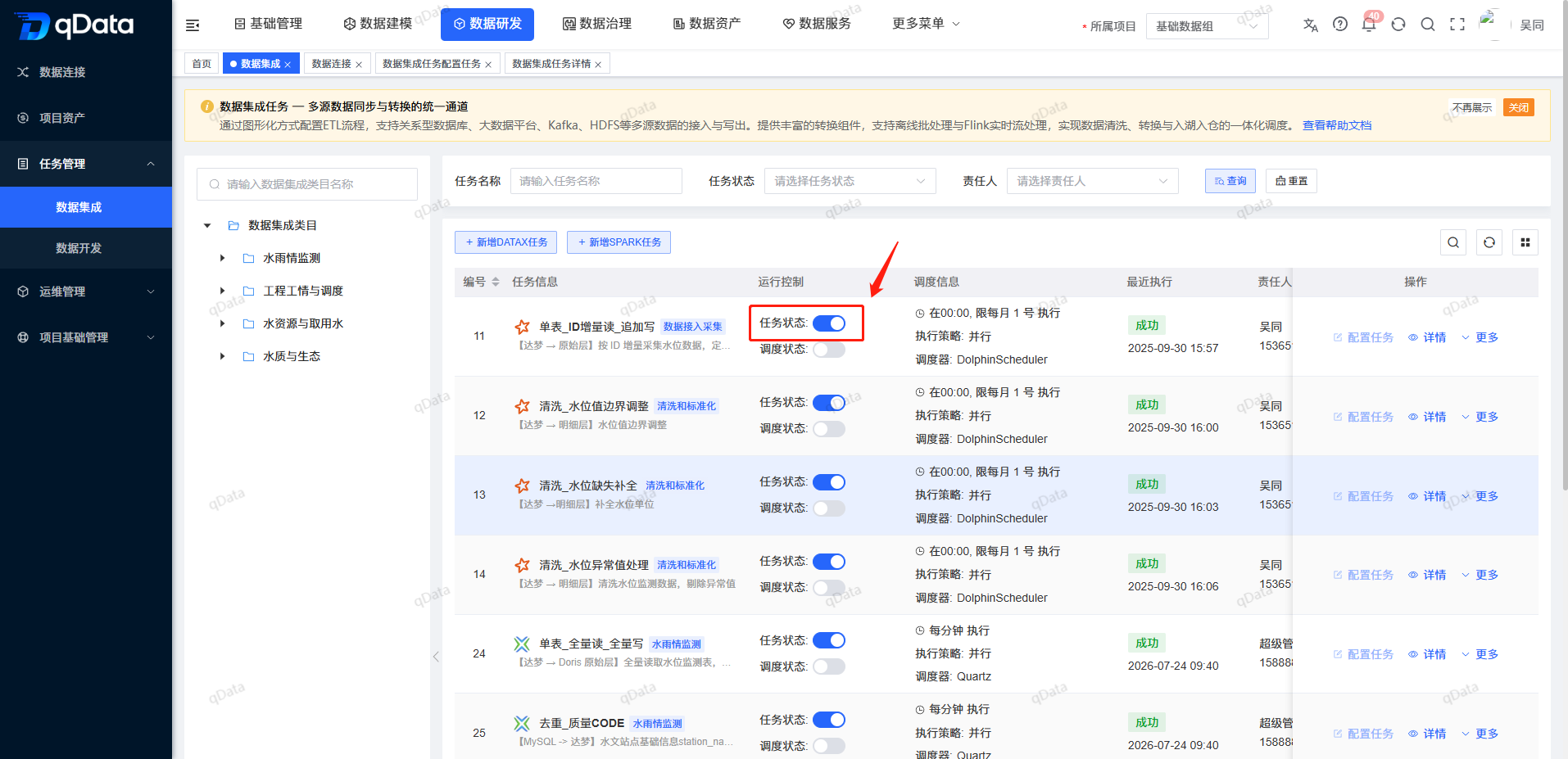Toggle 任务状态 for task 25
The width and height of the screenshot is (1568, 759).
click(829, 720)
